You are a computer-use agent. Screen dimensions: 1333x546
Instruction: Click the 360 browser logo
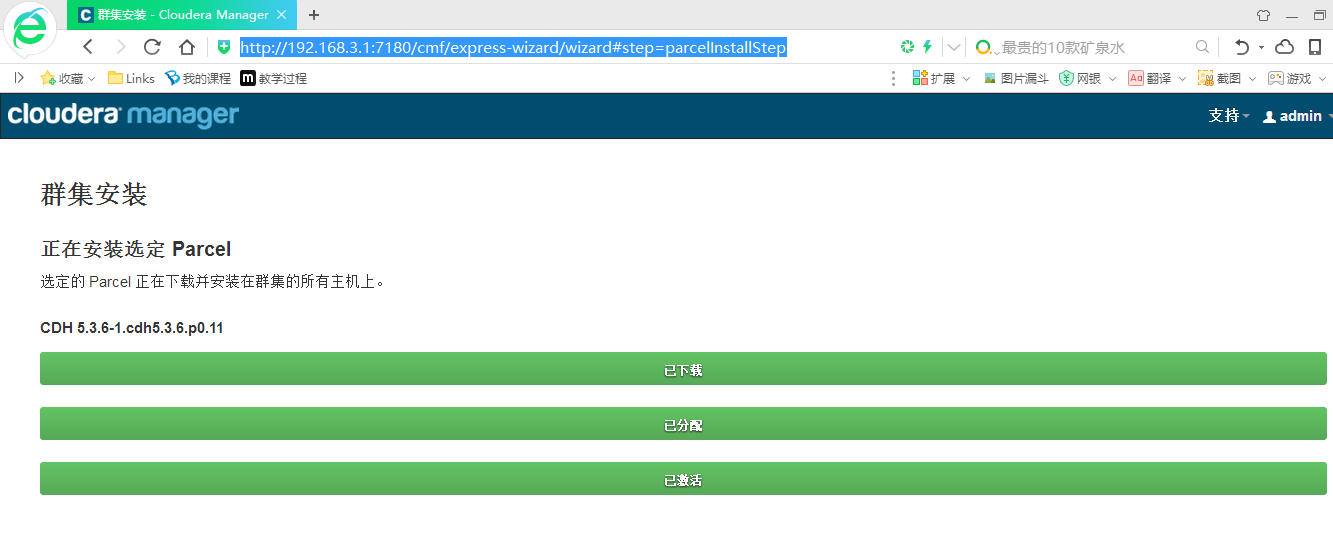click(x=32, y=30)
